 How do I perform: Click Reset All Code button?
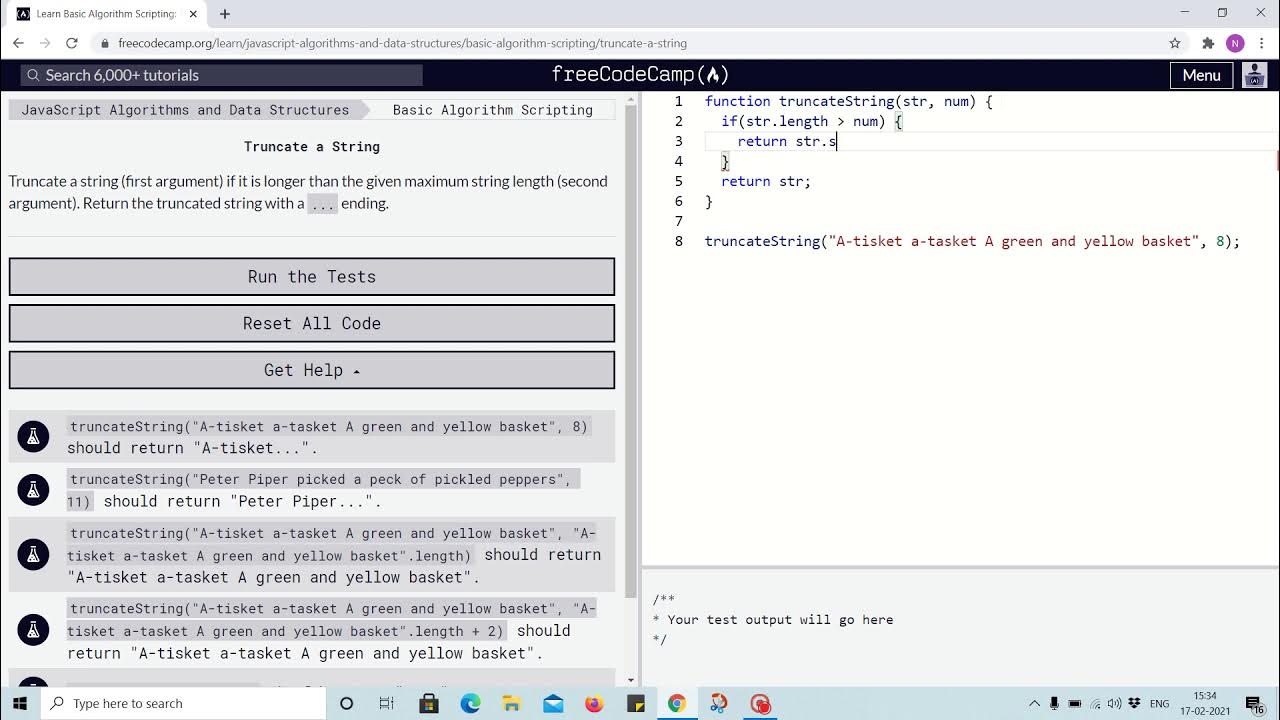coord(312,323)
